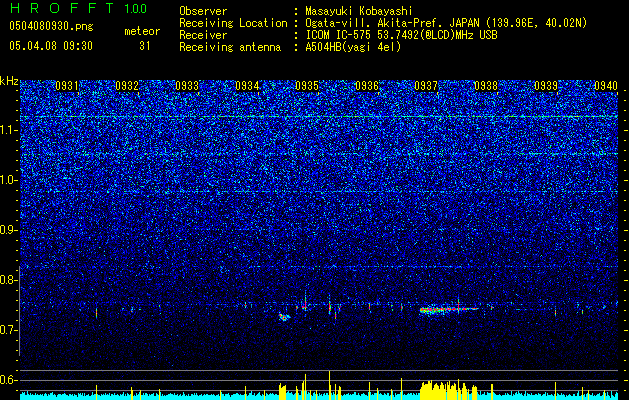Click the 0937 time marker

point(426,86)
